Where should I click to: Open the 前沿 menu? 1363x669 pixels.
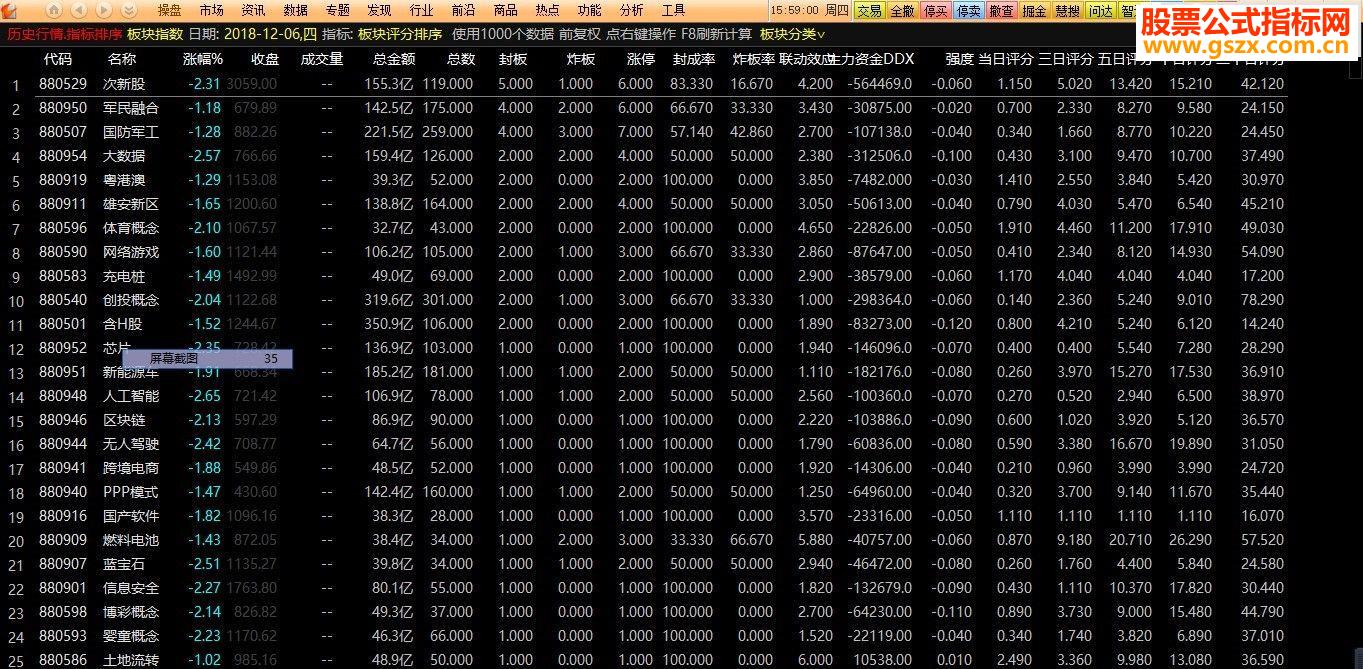coord(464,10)
